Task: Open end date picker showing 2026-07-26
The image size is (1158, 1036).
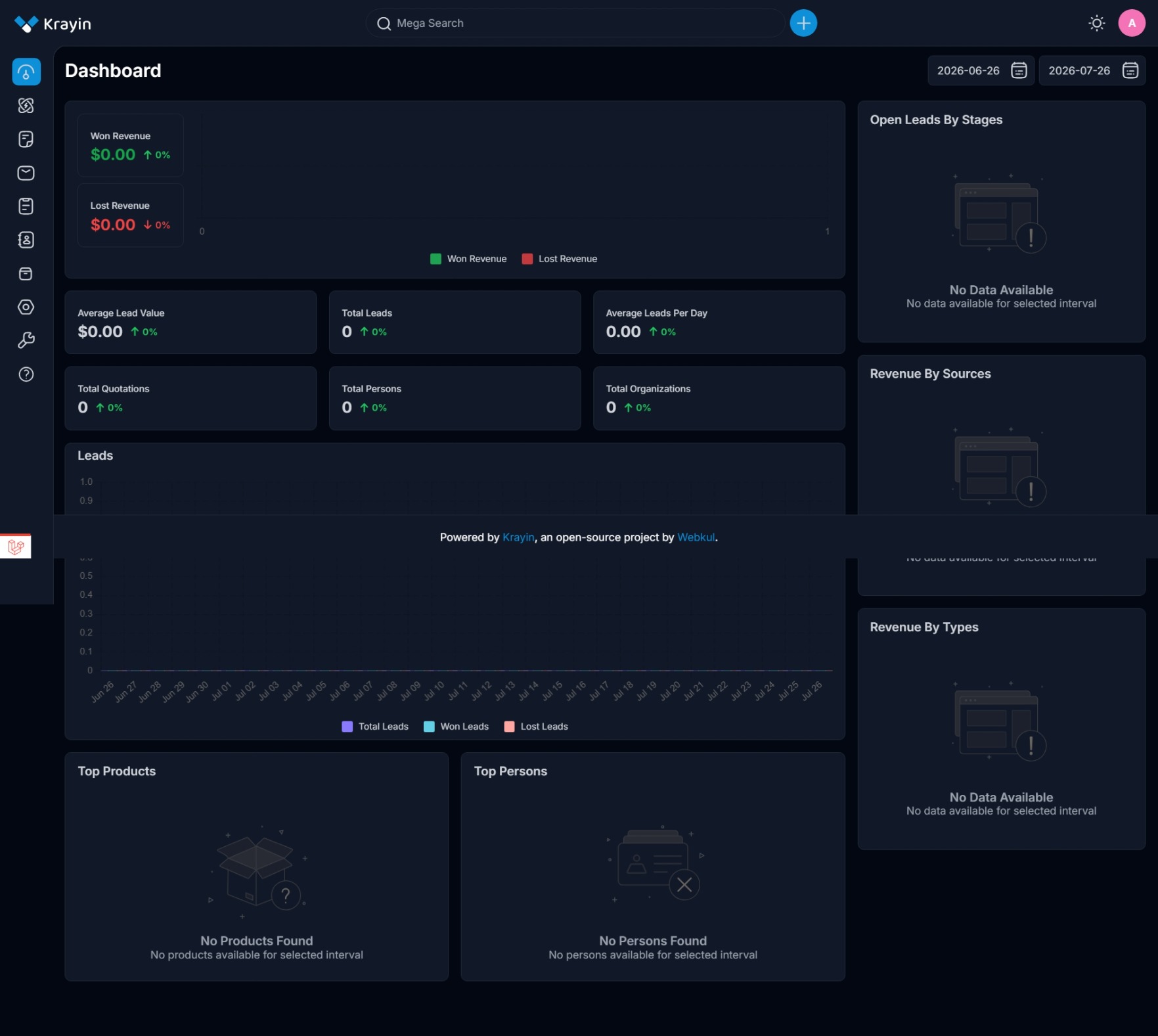Action: (x=1092, y=70)
